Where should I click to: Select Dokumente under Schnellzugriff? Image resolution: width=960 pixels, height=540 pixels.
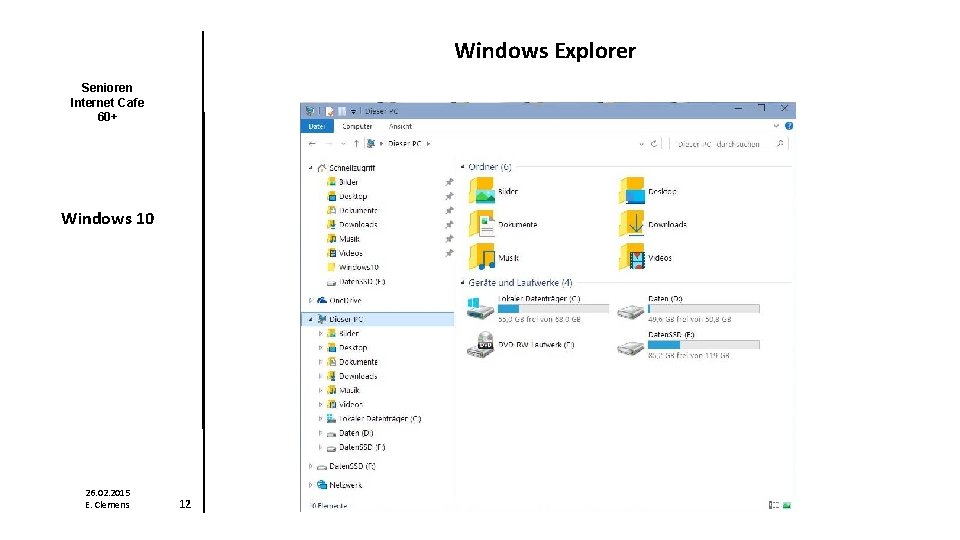tap(358, 211)
